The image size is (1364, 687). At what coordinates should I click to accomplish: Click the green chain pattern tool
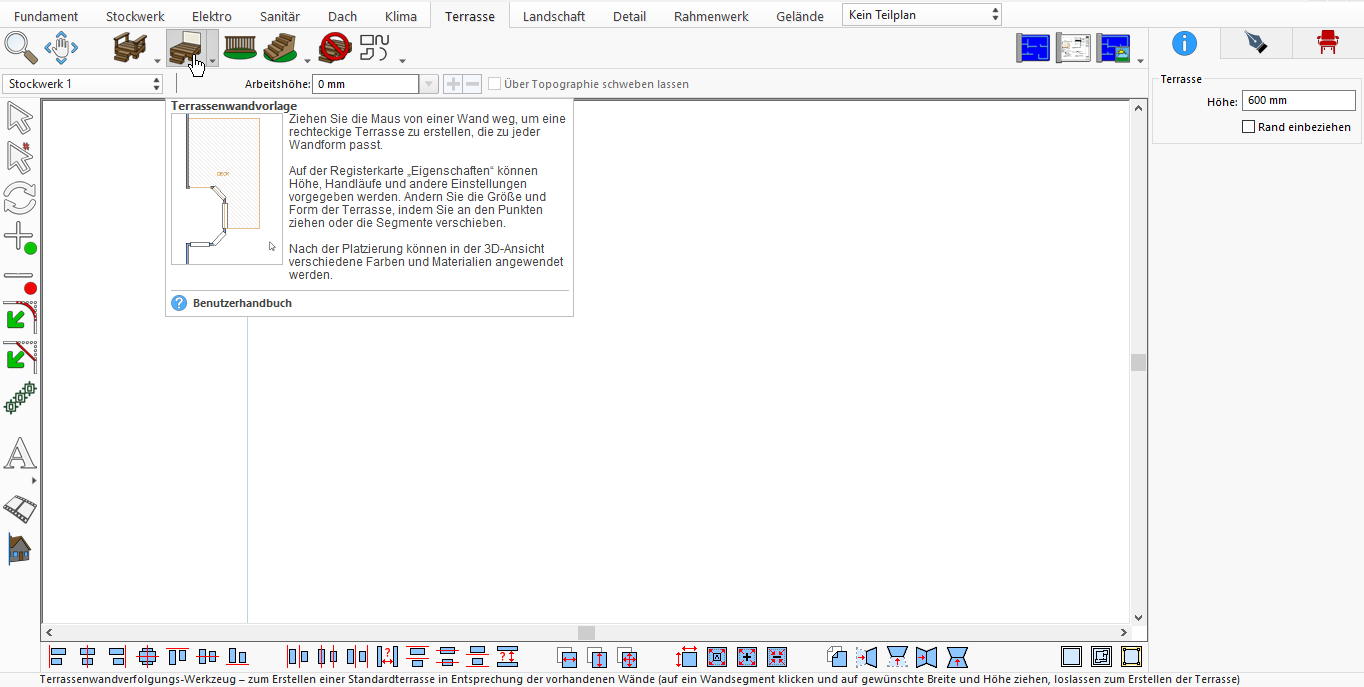tap(20, 398)
